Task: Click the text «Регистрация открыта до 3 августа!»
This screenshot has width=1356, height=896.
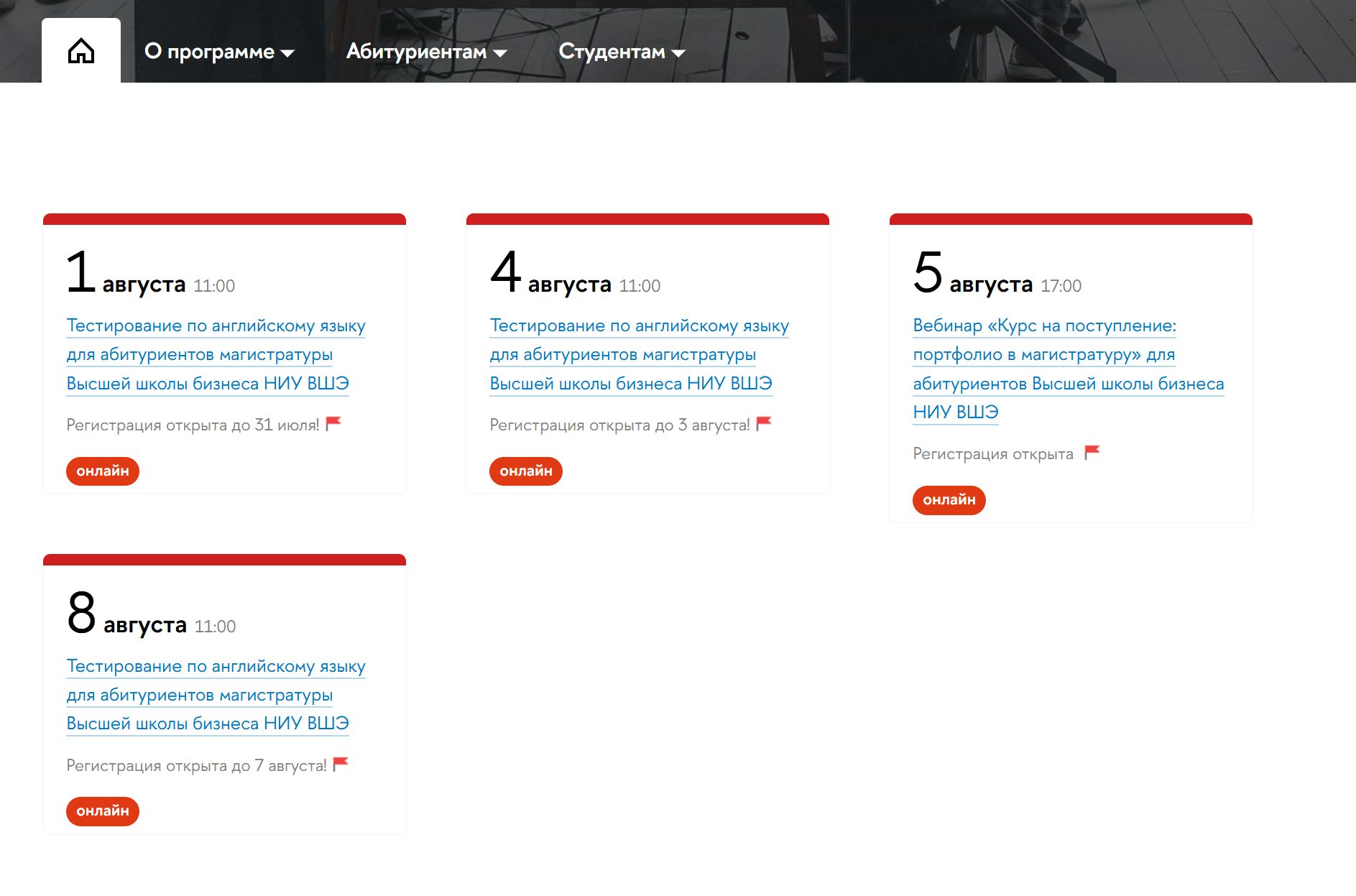Action: tap(619, 425)
